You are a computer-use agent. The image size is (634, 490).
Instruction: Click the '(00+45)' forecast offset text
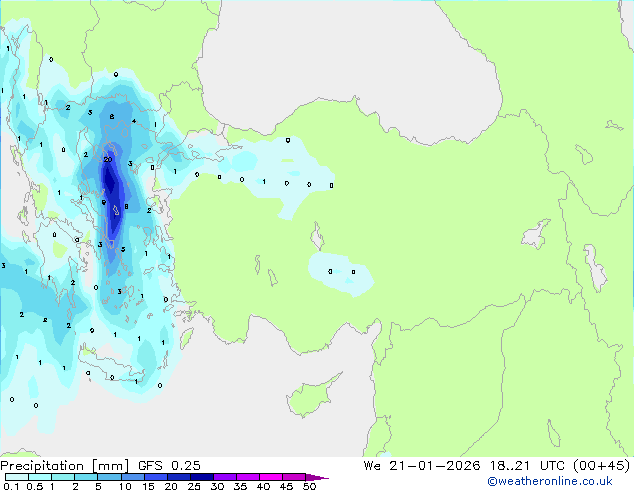602,466
